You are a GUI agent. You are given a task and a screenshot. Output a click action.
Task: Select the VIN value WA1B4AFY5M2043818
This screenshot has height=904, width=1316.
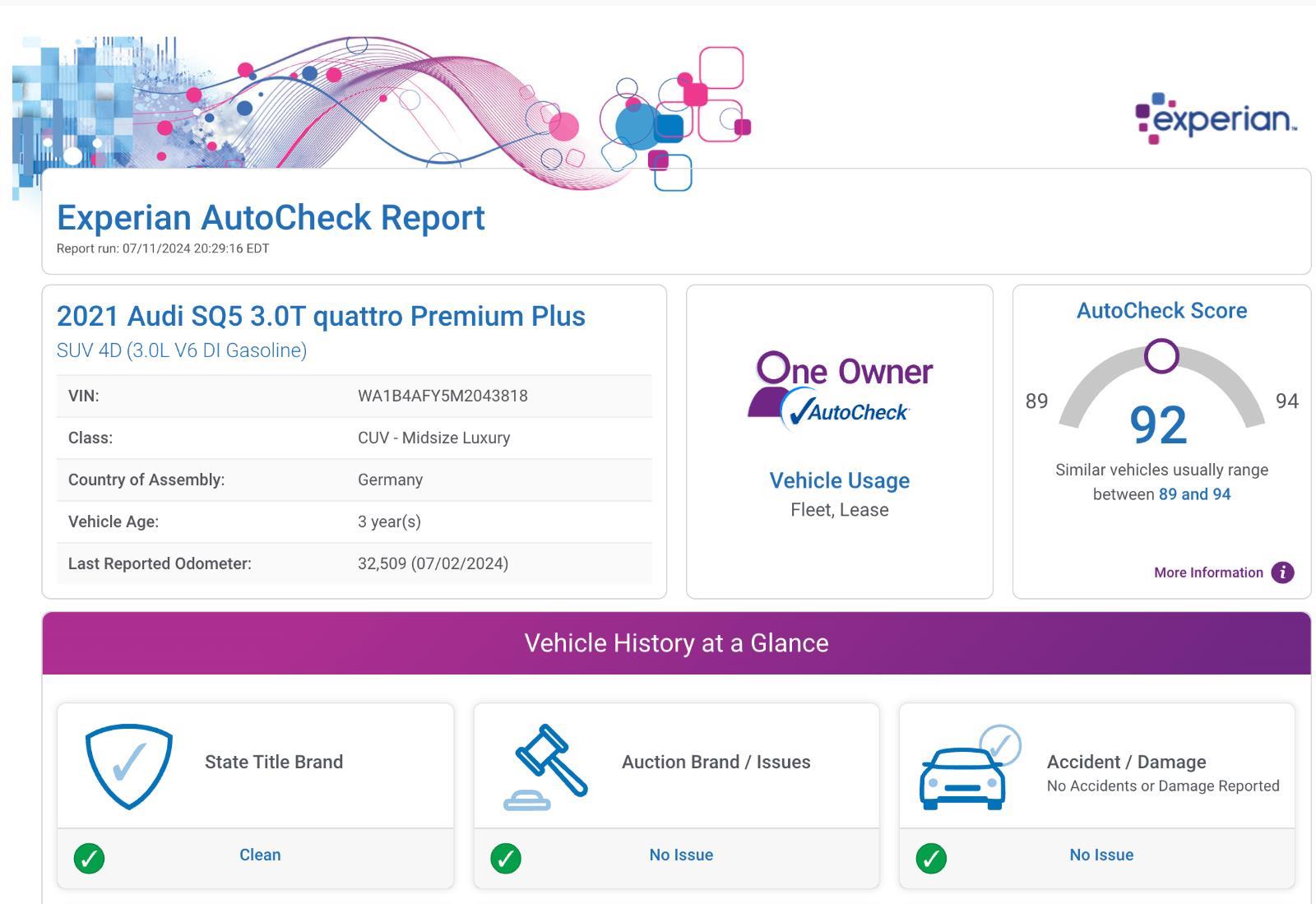click(x=443, y=396)
